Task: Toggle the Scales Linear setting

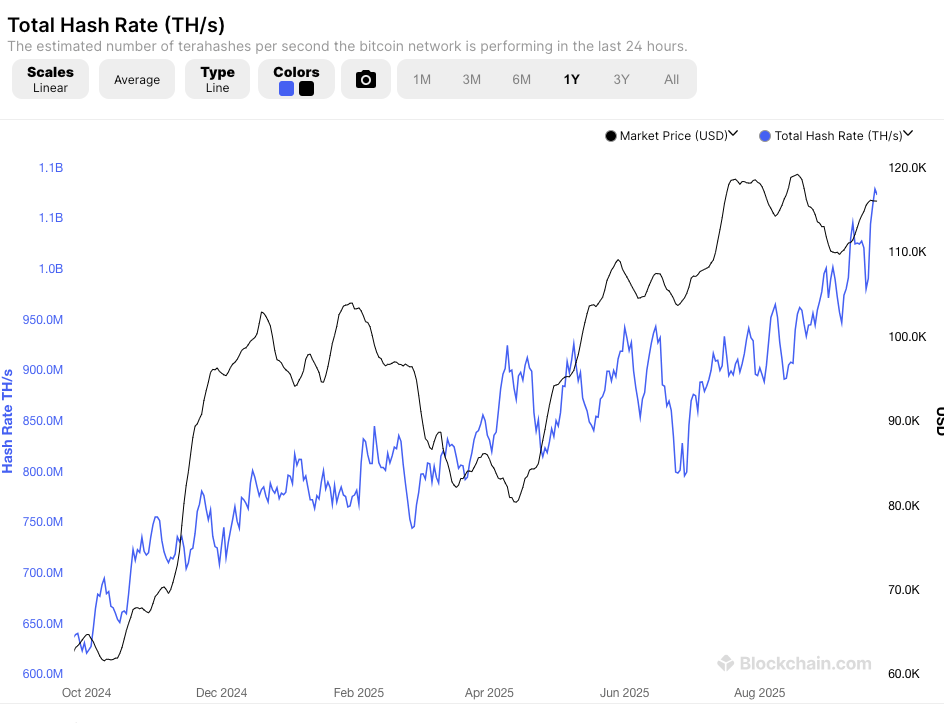Action: 50,79
